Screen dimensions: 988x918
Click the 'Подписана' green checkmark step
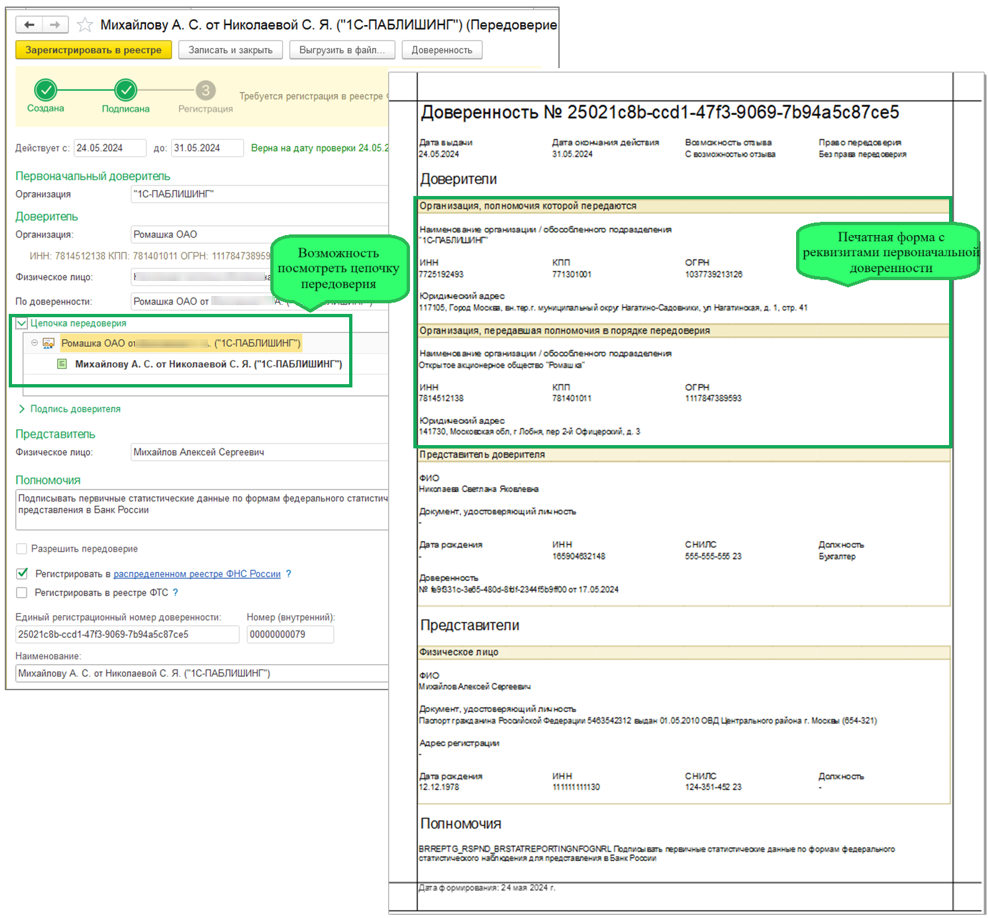pyautogui.click(x=125, y=90)
